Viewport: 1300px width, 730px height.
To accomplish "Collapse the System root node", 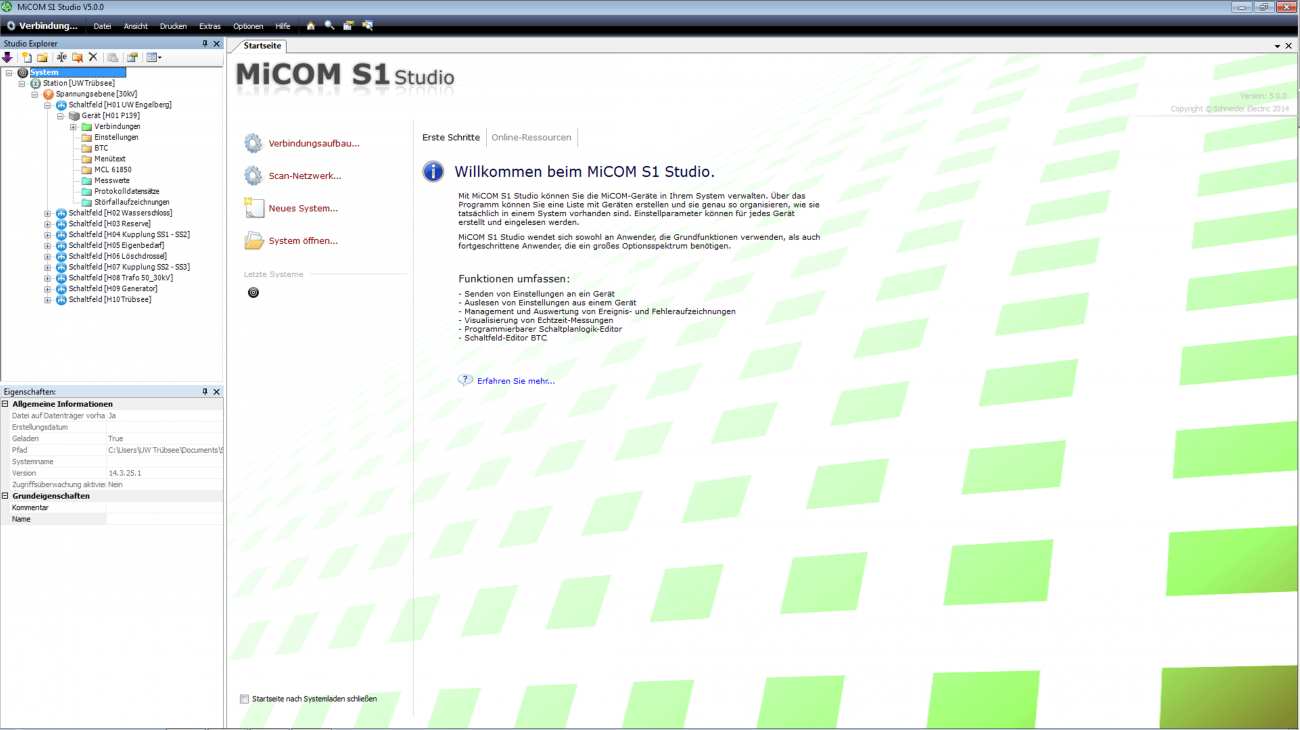I will pyautogui.click(x=9, y=72).
